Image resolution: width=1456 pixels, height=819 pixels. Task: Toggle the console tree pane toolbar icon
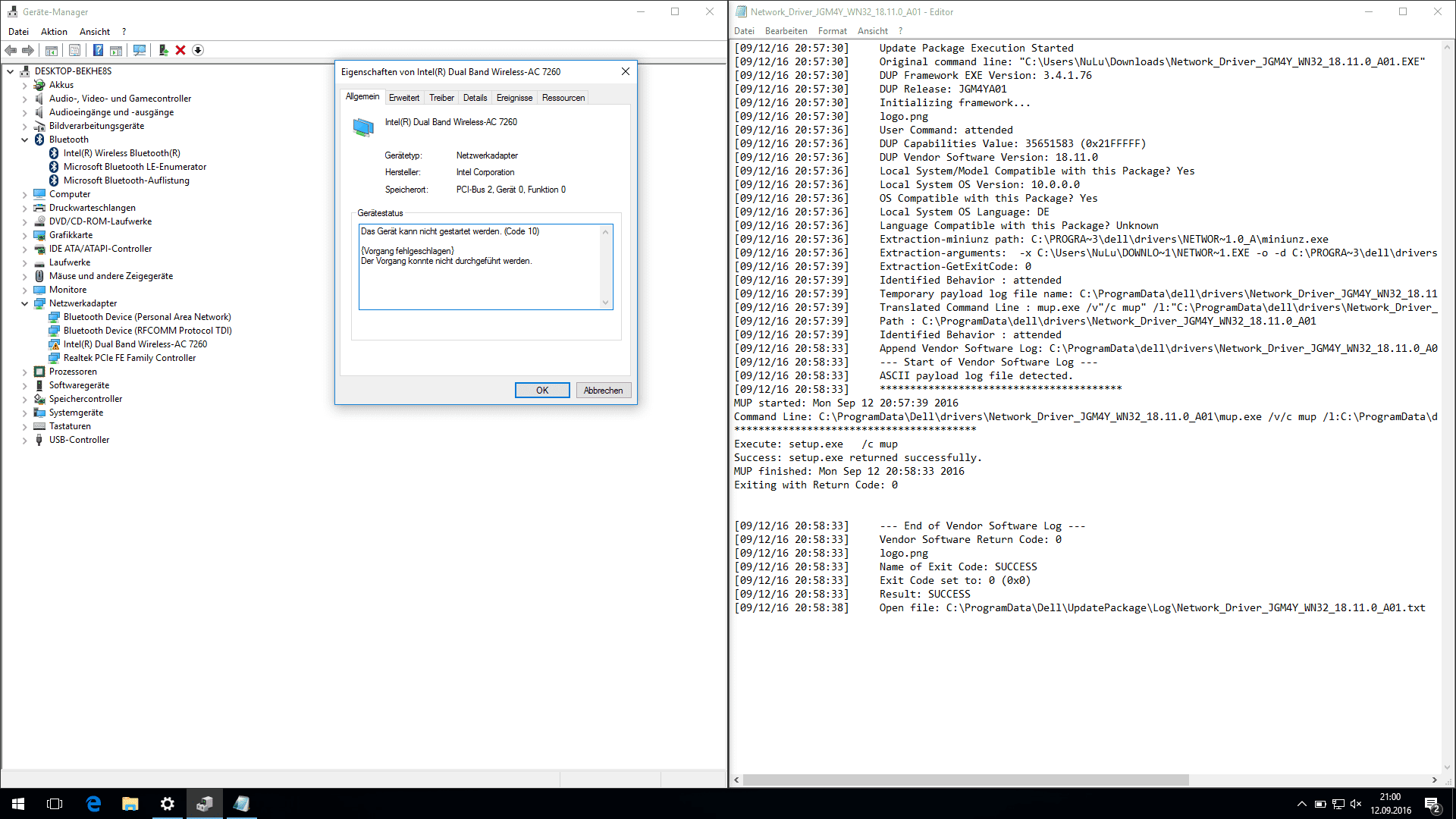(x=52, y=50)
